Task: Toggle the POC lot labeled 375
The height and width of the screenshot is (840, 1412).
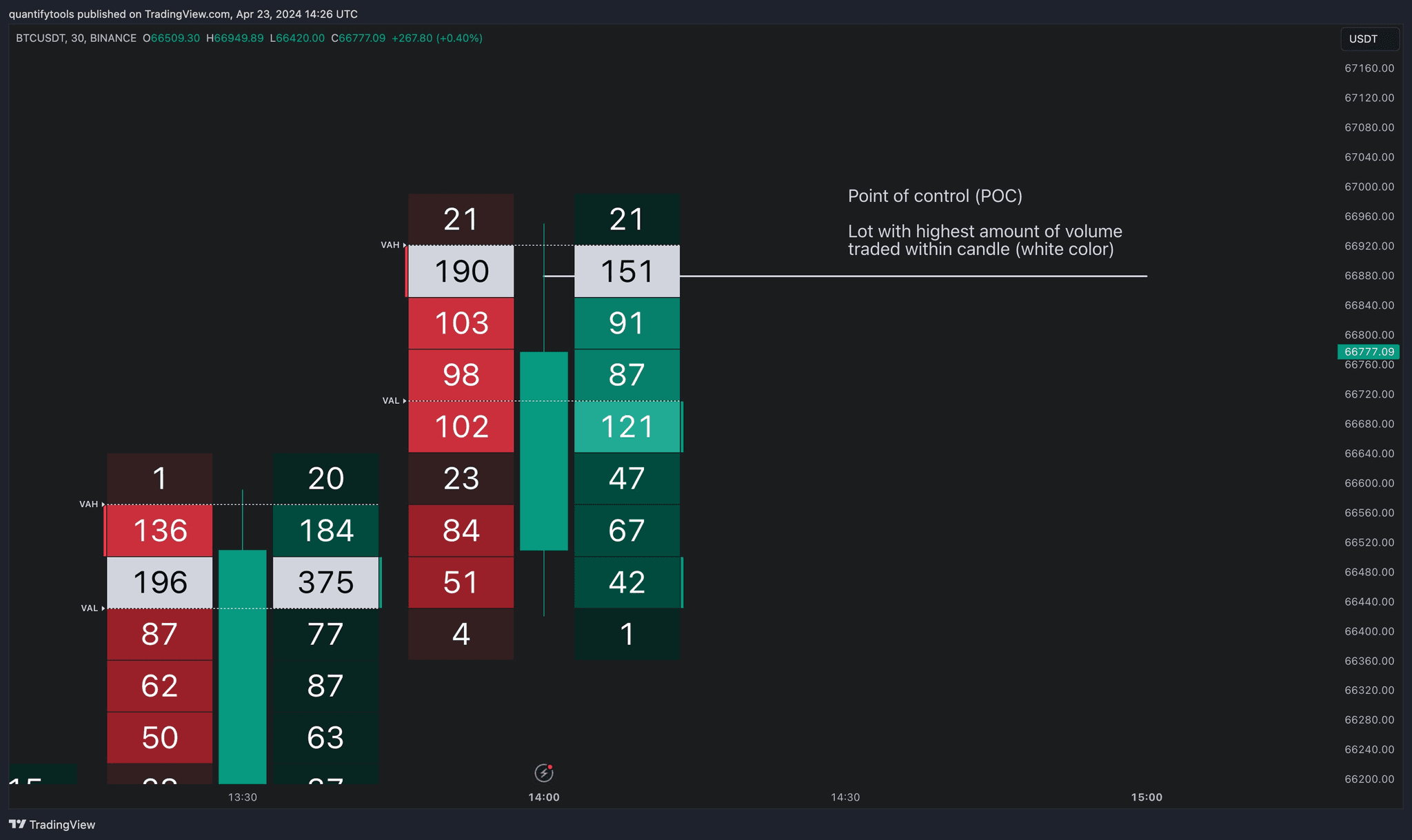Action: tap(325, 582)
